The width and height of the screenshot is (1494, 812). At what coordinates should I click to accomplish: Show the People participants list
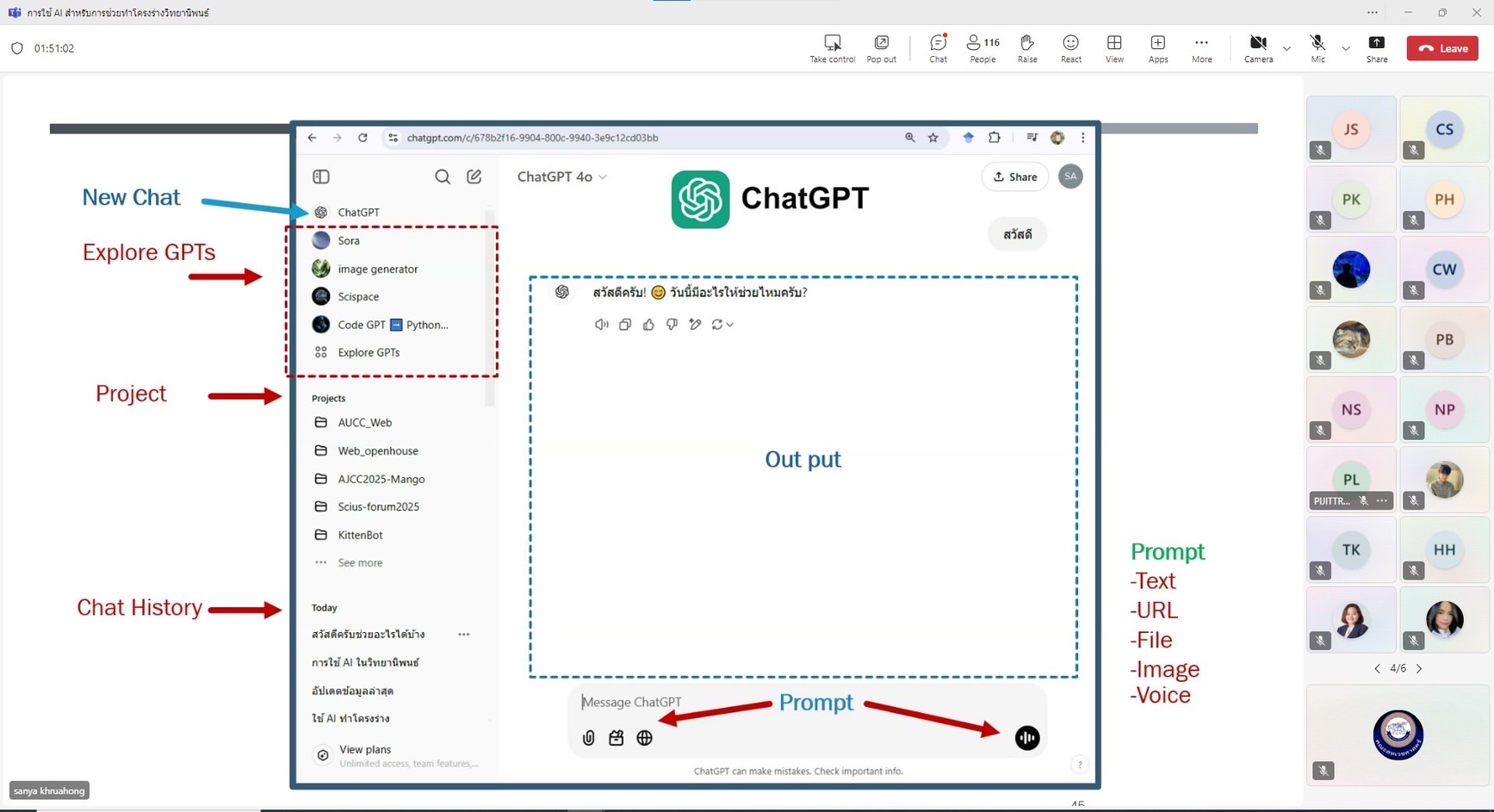pos(983,48)
